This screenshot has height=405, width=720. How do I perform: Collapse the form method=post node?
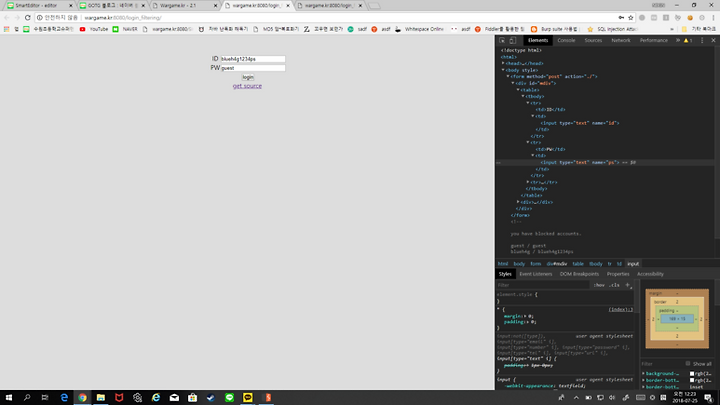tap(508, 77)
